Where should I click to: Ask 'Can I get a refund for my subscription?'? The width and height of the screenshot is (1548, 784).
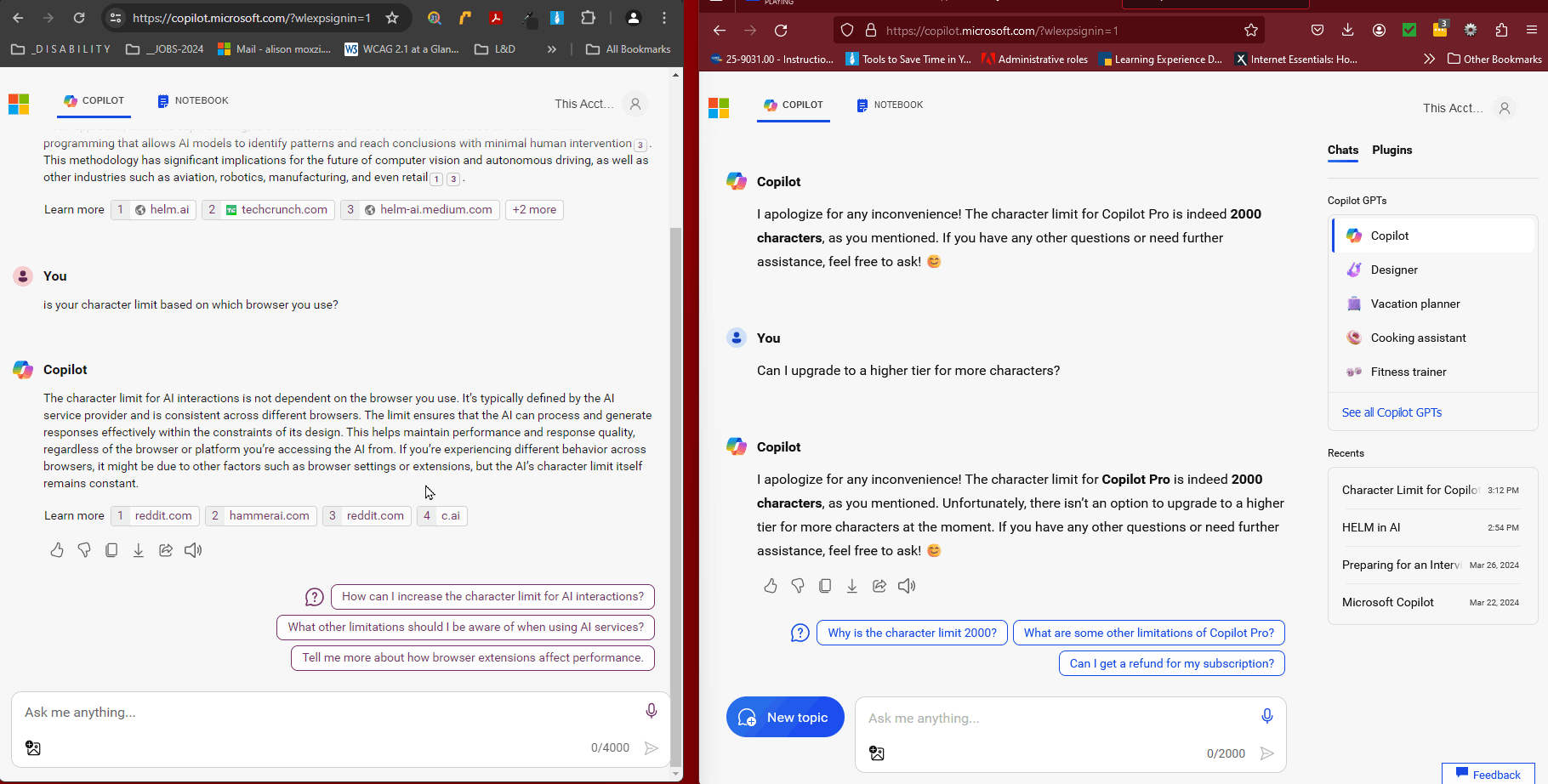click(x=1172, y=663)
